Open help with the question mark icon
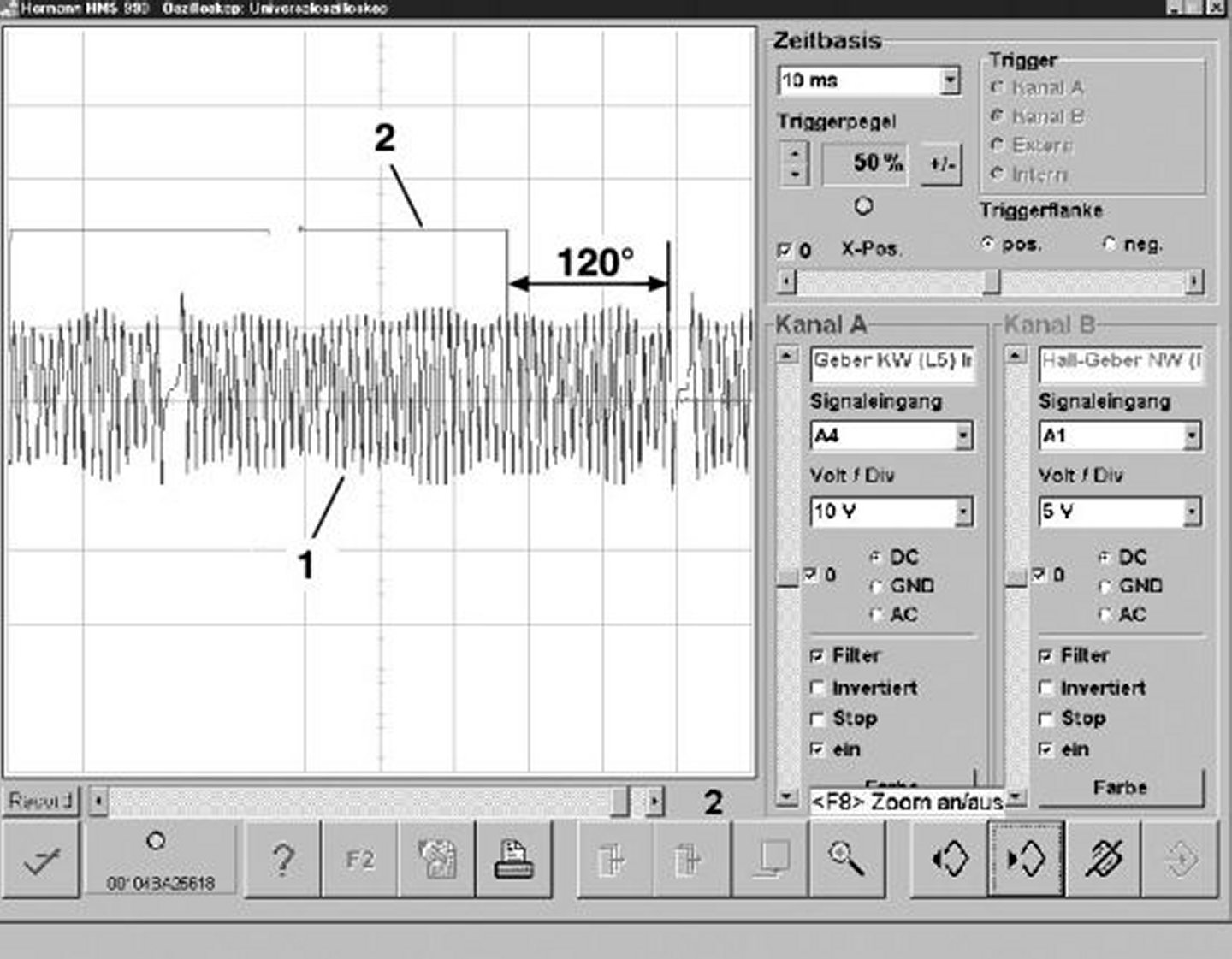 pos(282,860)
